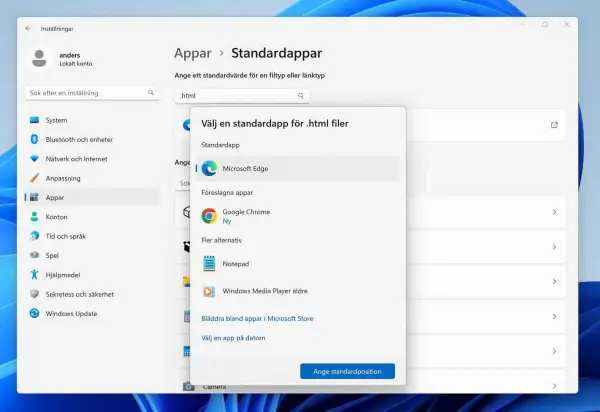Open Bläddra bland appar i Microsoft Store

(x=257, y=318)
